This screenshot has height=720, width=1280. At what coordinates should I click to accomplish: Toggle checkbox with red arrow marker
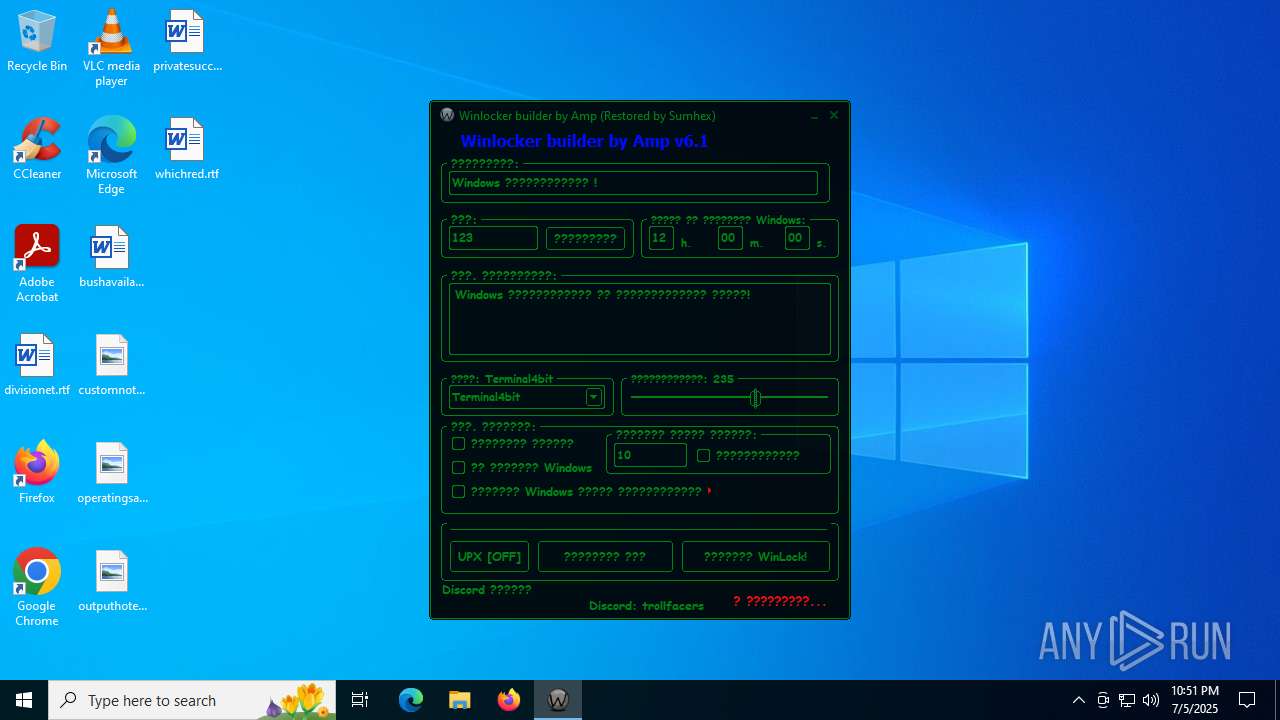point(458,491)
